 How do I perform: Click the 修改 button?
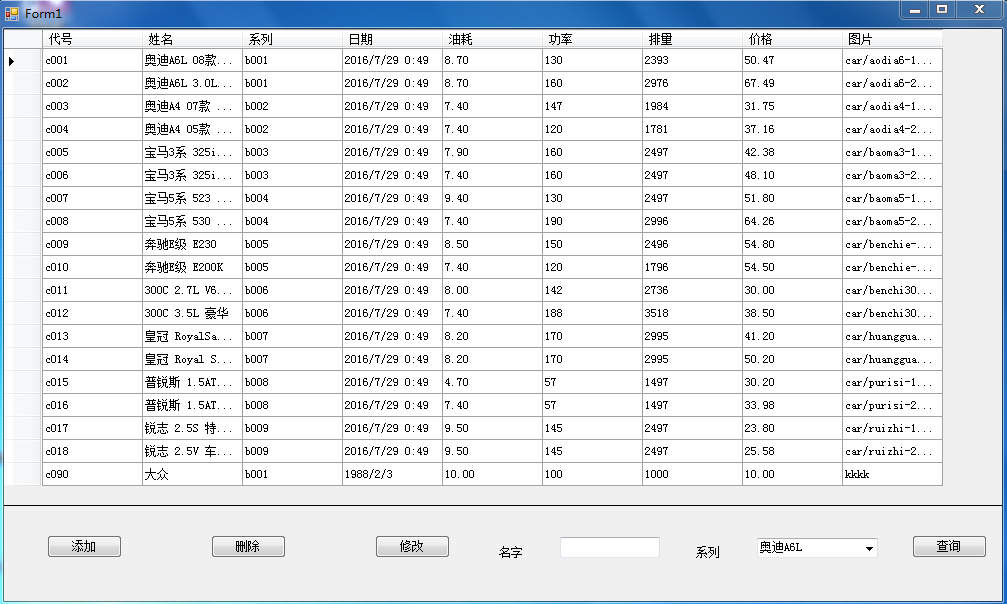click(412, 546)
